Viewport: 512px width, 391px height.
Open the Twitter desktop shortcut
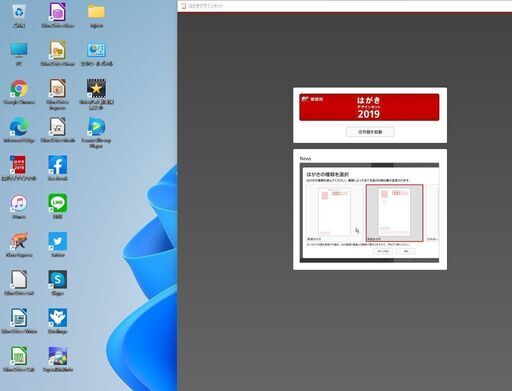[x=57, y=242]
